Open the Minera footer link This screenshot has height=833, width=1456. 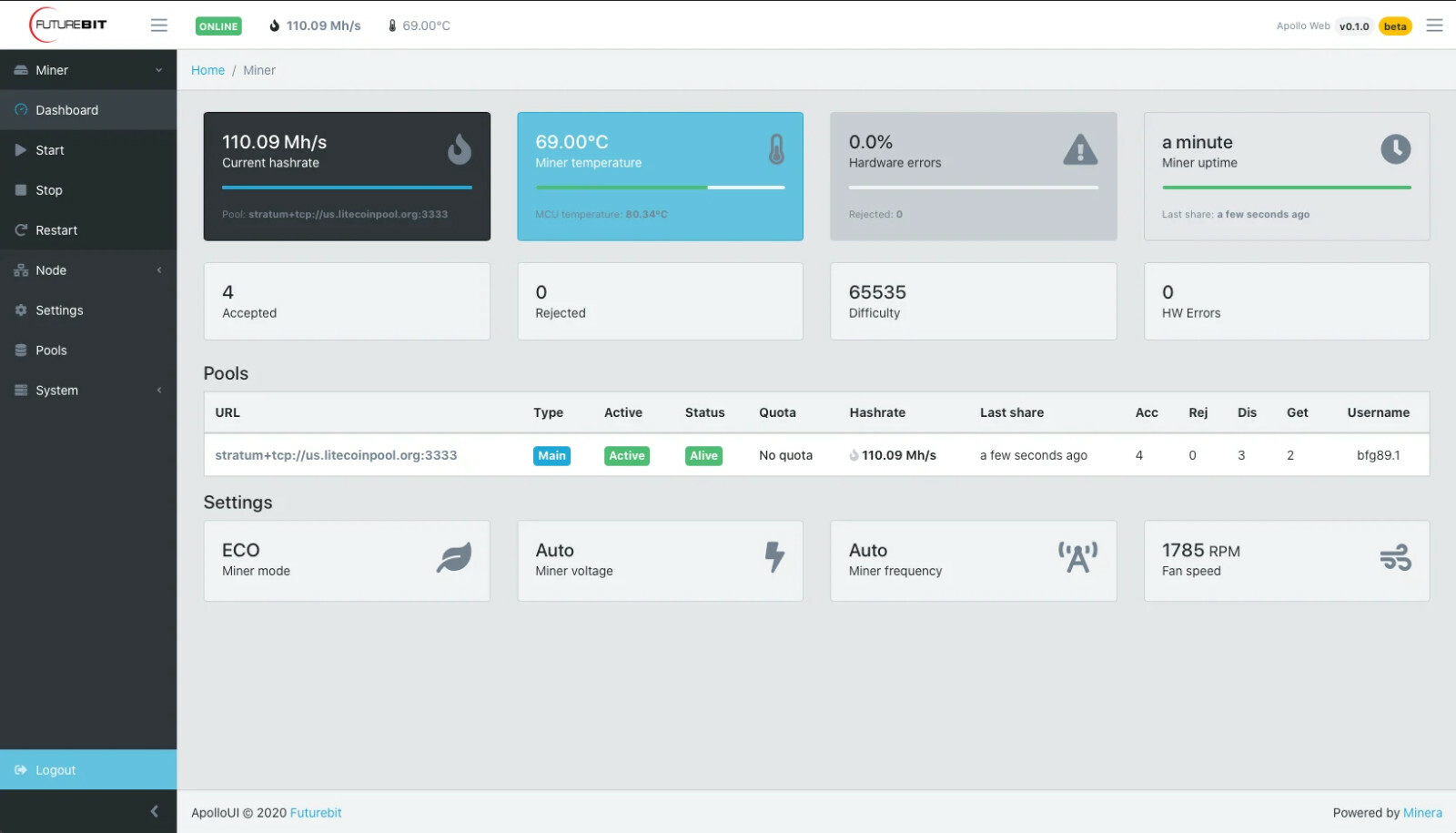[x=1422, y=813]
